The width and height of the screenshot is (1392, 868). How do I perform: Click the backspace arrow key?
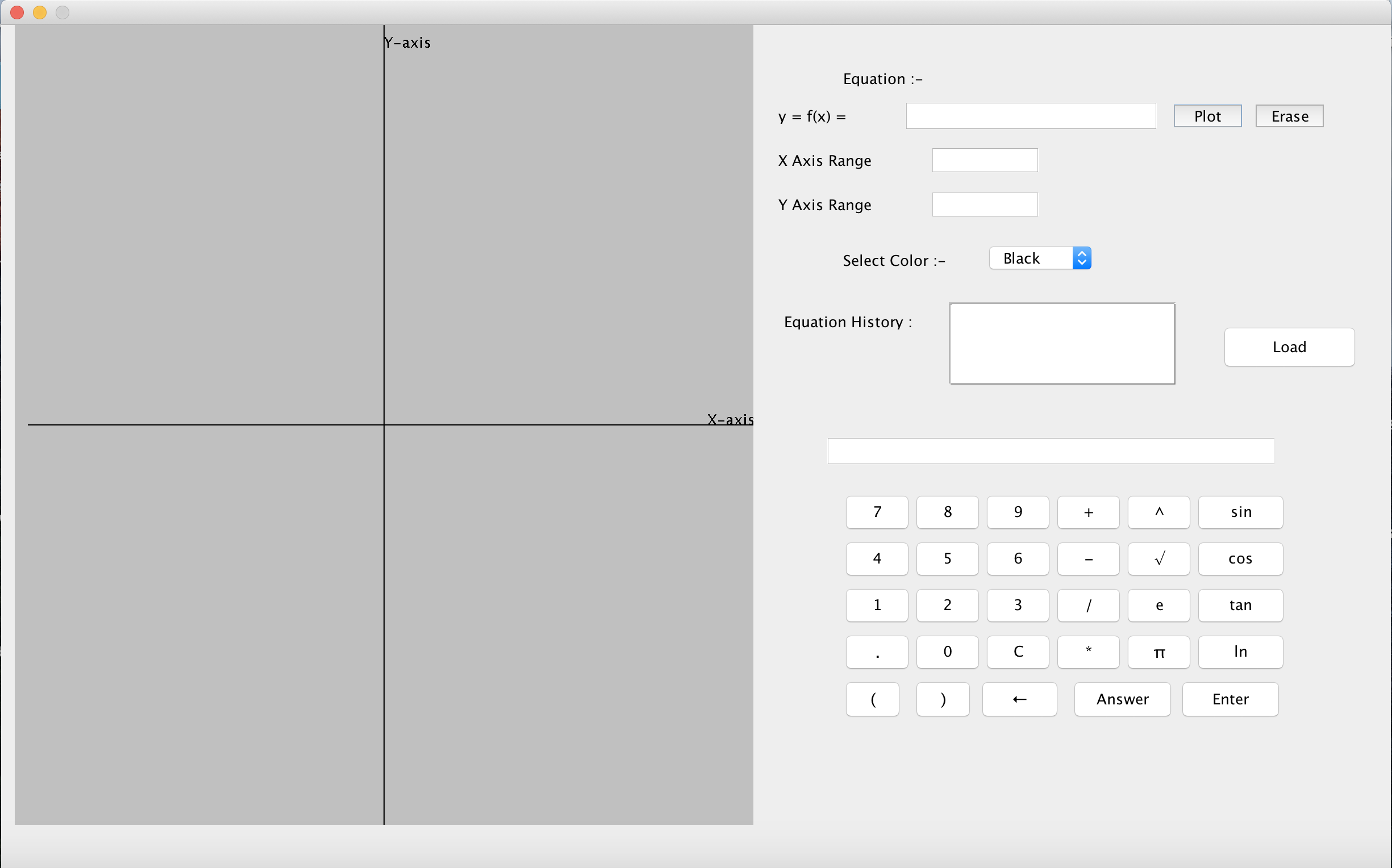(1019, 699)
